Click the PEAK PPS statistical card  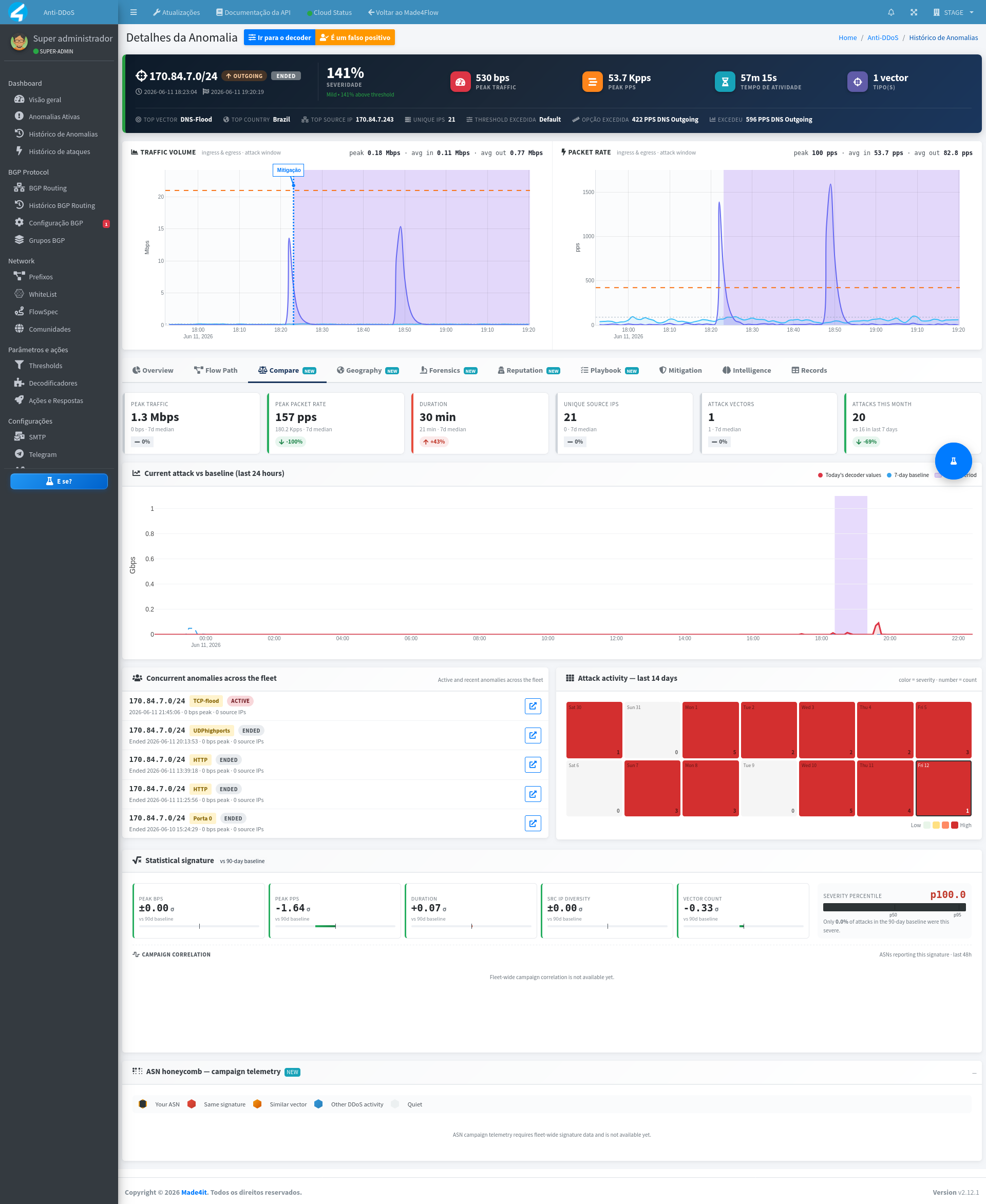click(x=334, y=910)
